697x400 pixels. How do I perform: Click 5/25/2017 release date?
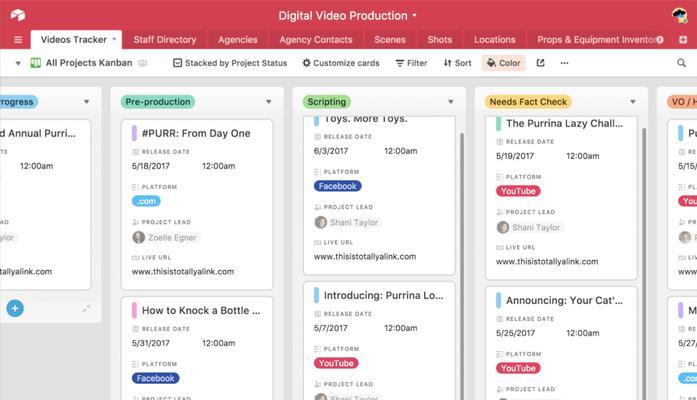[x=515, y=333]
